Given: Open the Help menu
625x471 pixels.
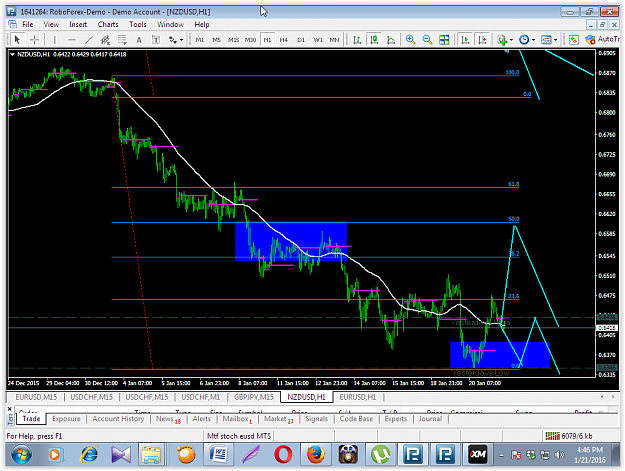Looking at the screenshot, I should 202,24.
